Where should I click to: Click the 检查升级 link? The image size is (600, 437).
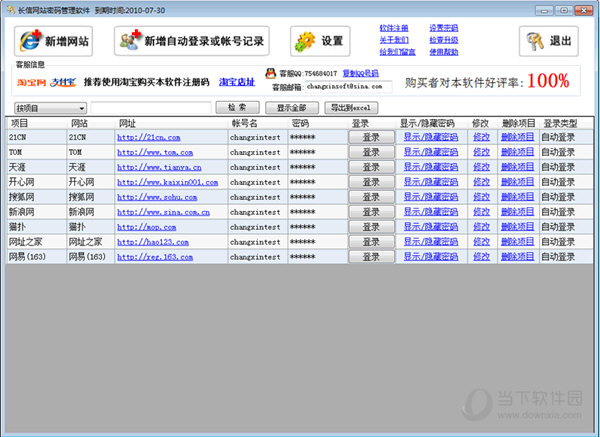pyautogui.click(x=443, y=40)
